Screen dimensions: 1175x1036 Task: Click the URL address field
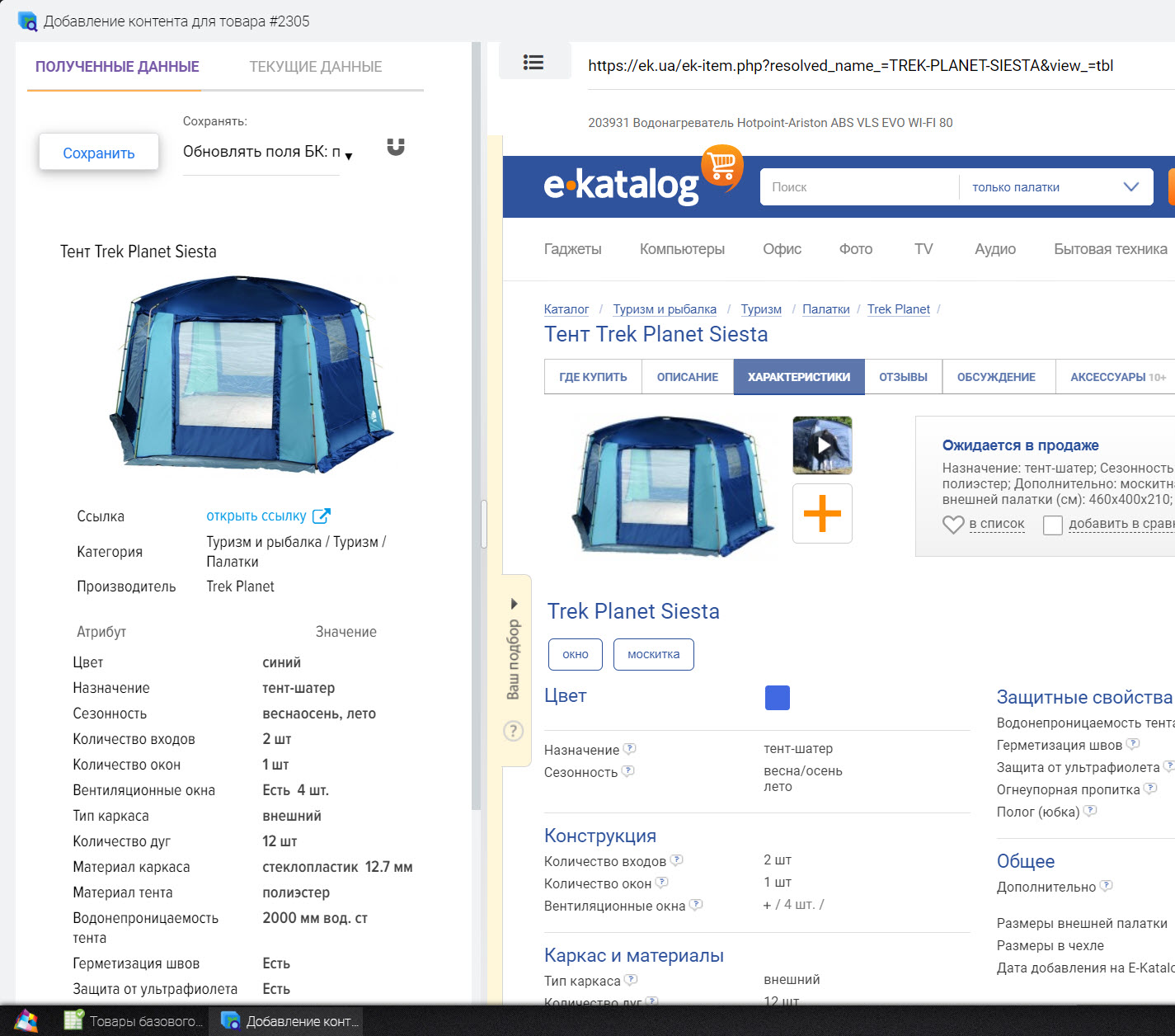point(881,66)
